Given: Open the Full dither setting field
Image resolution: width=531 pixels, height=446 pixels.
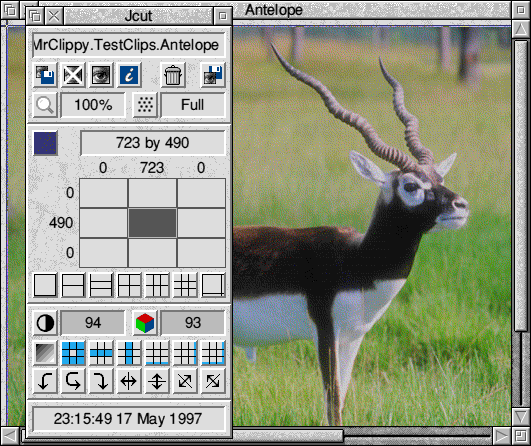Looking at the screenshot, I should [x=193, y=105].
